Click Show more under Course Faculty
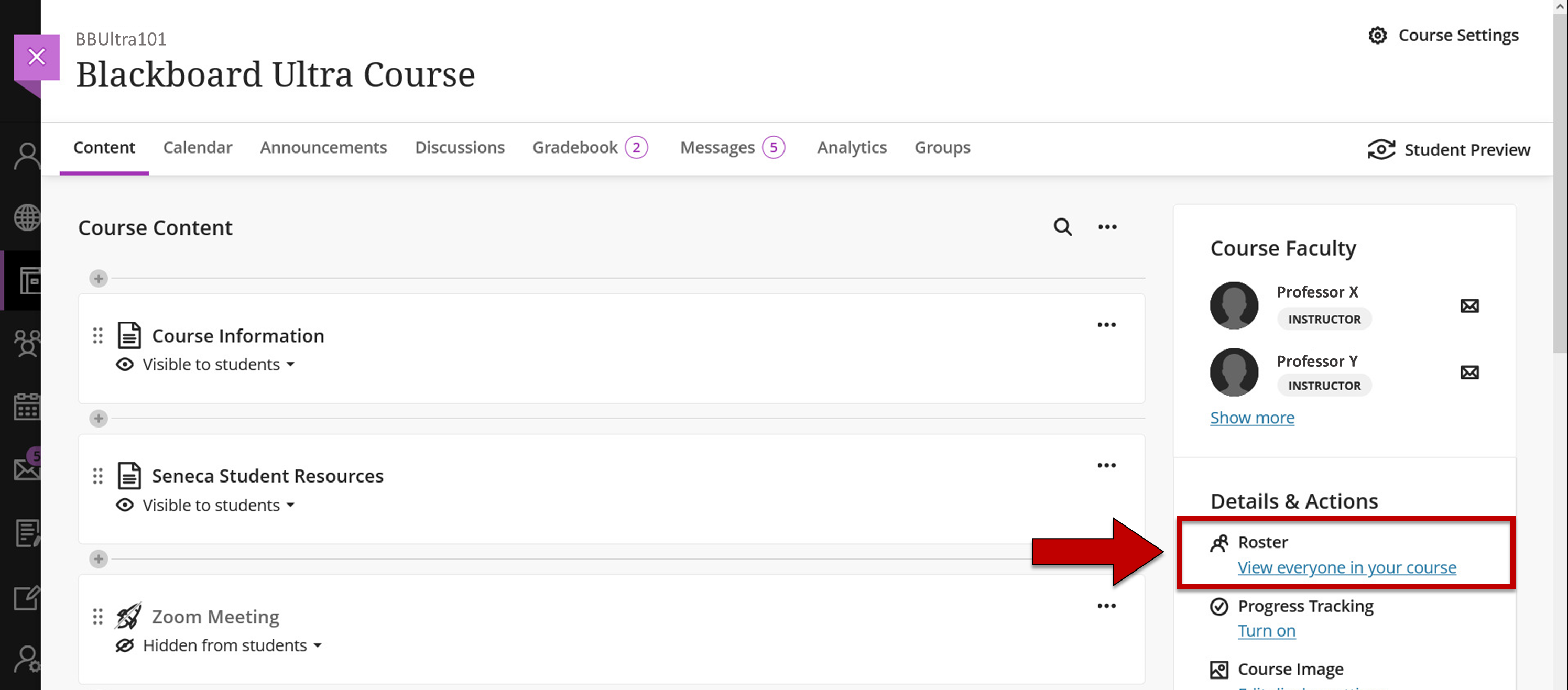This screenshot has width=1568, height=690. (1252, 418)
